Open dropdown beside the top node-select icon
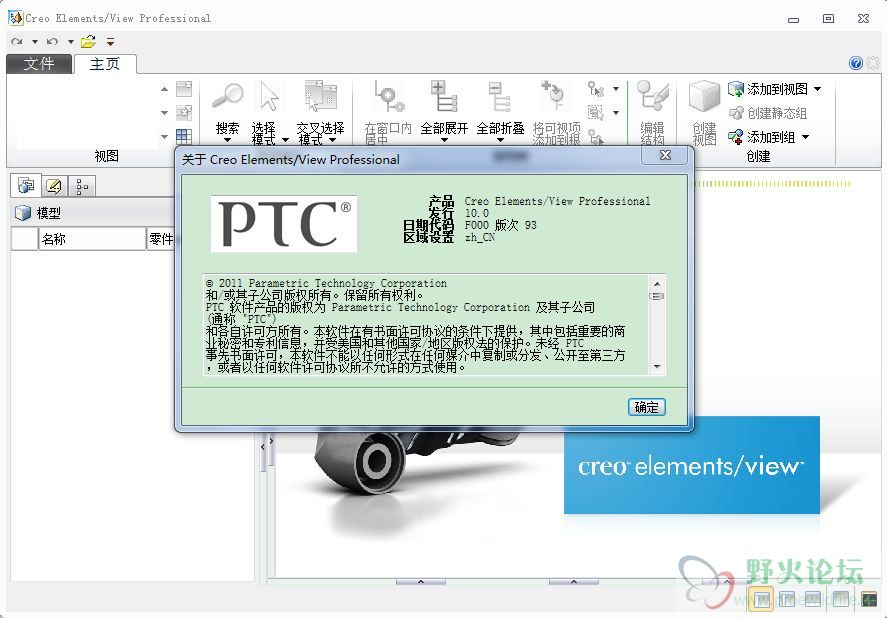887x618 pixels. coord(616,89)
